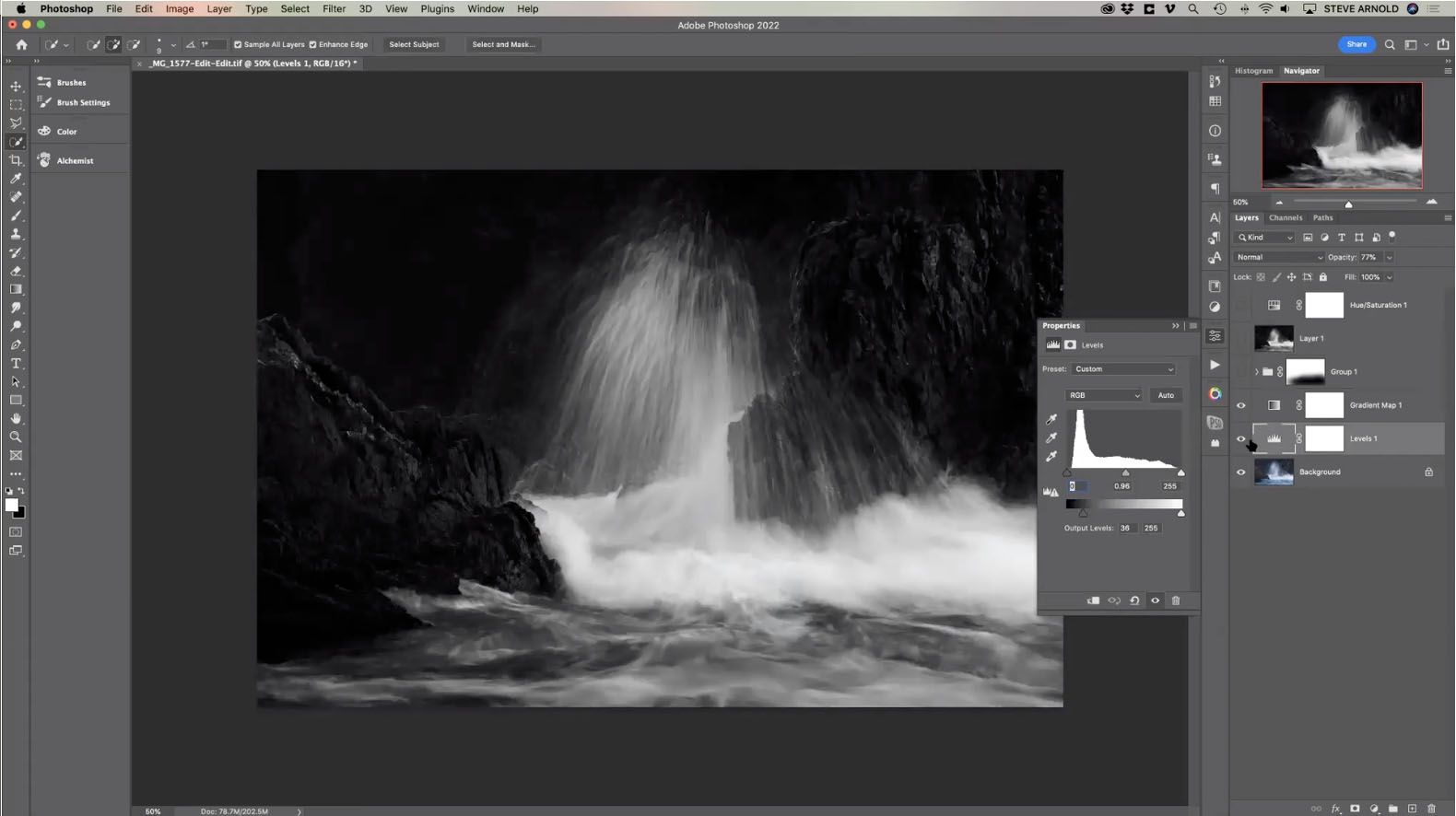The height and width of the screenshot is (816, 1456).
Task: Open the Levels Preset dropdown
Action: pyautogui.click(x=1123, y=369)
